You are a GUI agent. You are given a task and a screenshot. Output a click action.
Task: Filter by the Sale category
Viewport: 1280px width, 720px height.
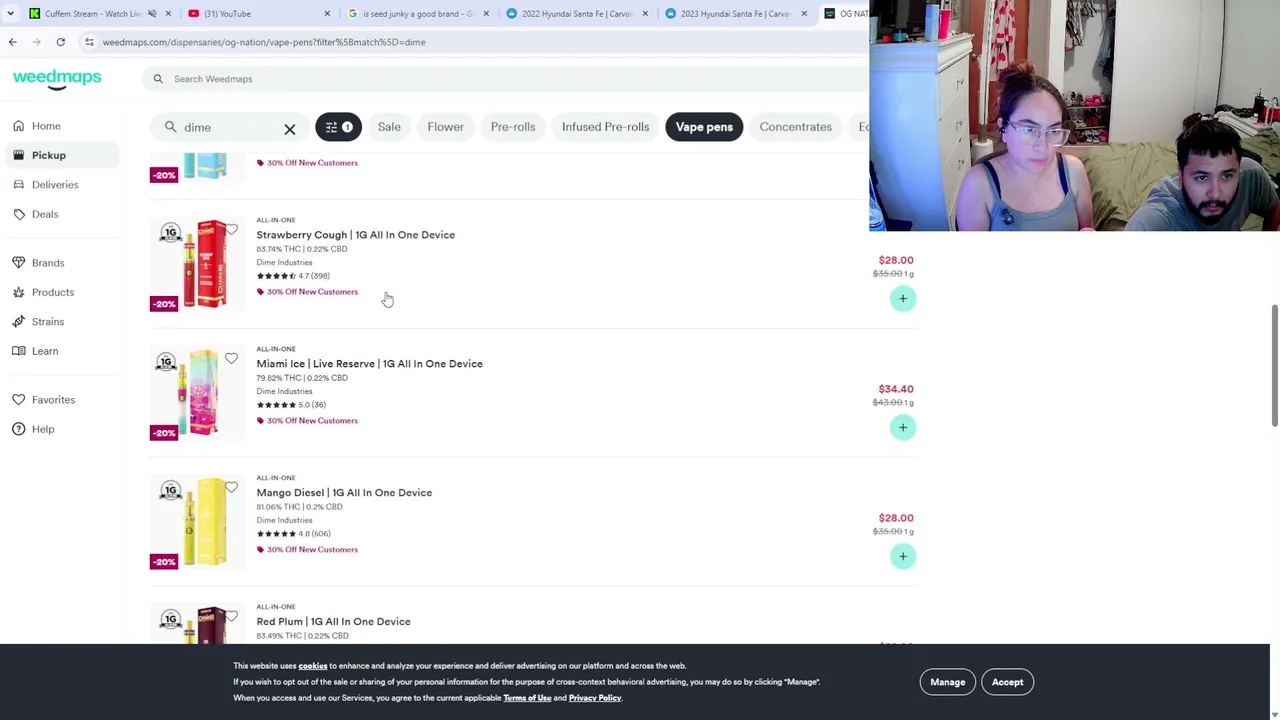[389, 127]
